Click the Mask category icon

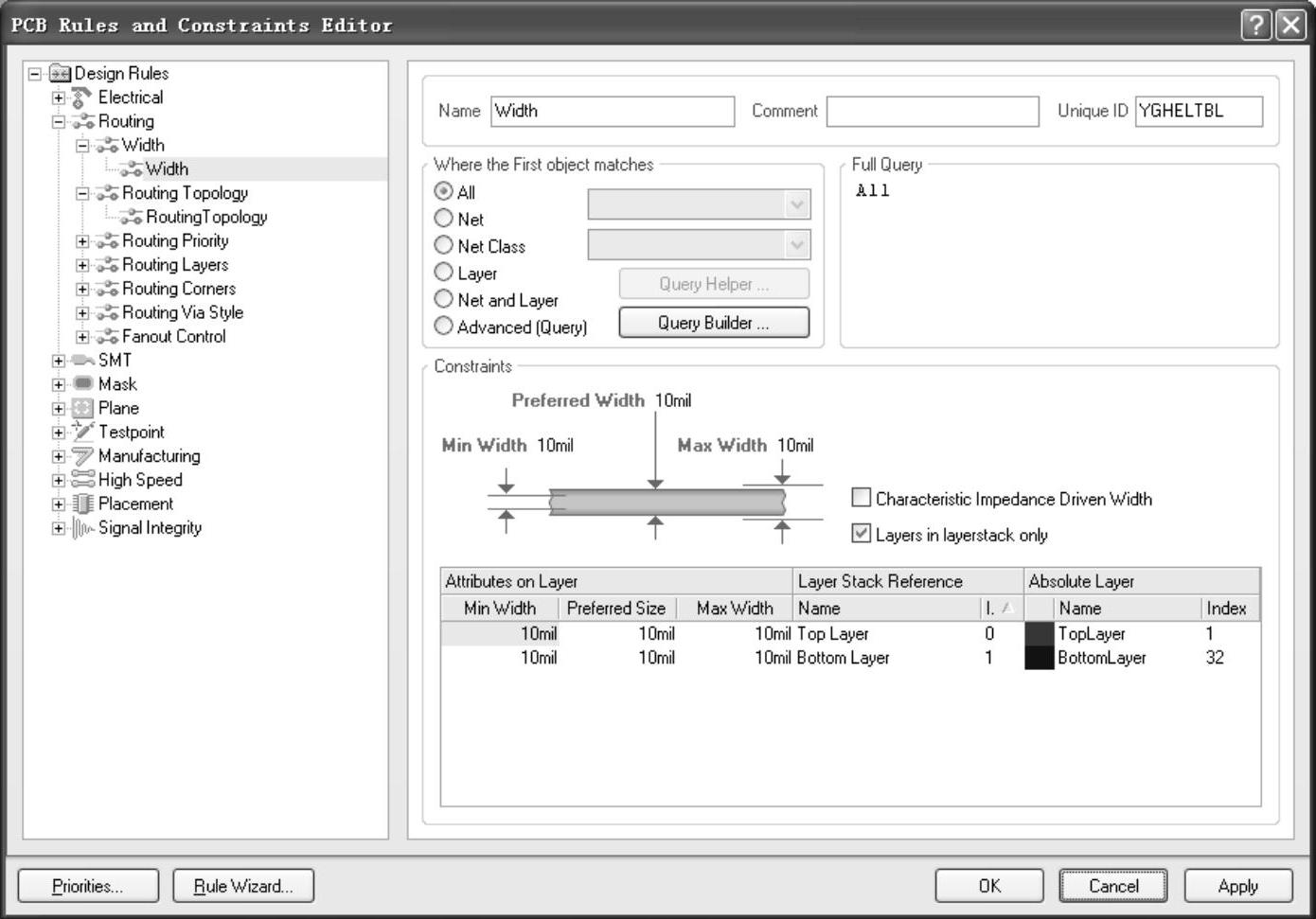(83, 383)
